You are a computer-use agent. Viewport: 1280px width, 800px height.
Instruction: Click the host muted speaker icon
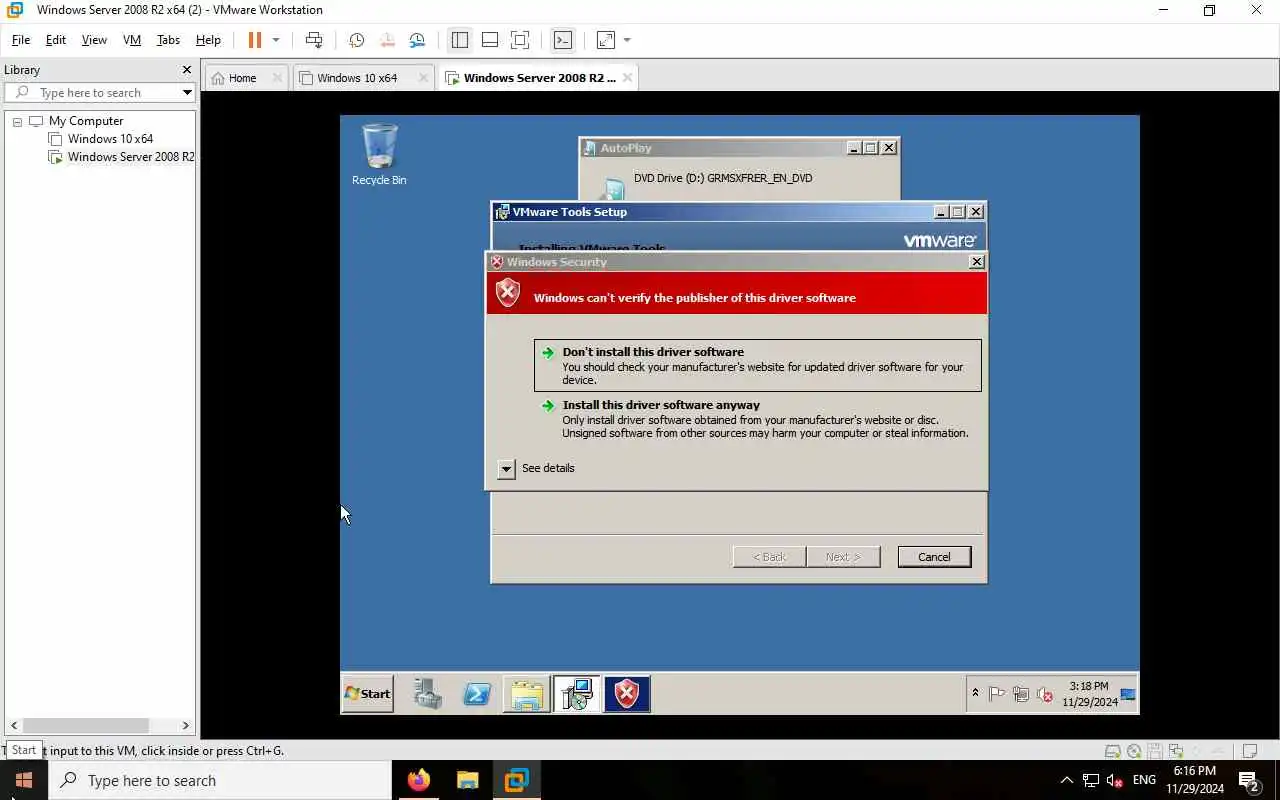1115,780
